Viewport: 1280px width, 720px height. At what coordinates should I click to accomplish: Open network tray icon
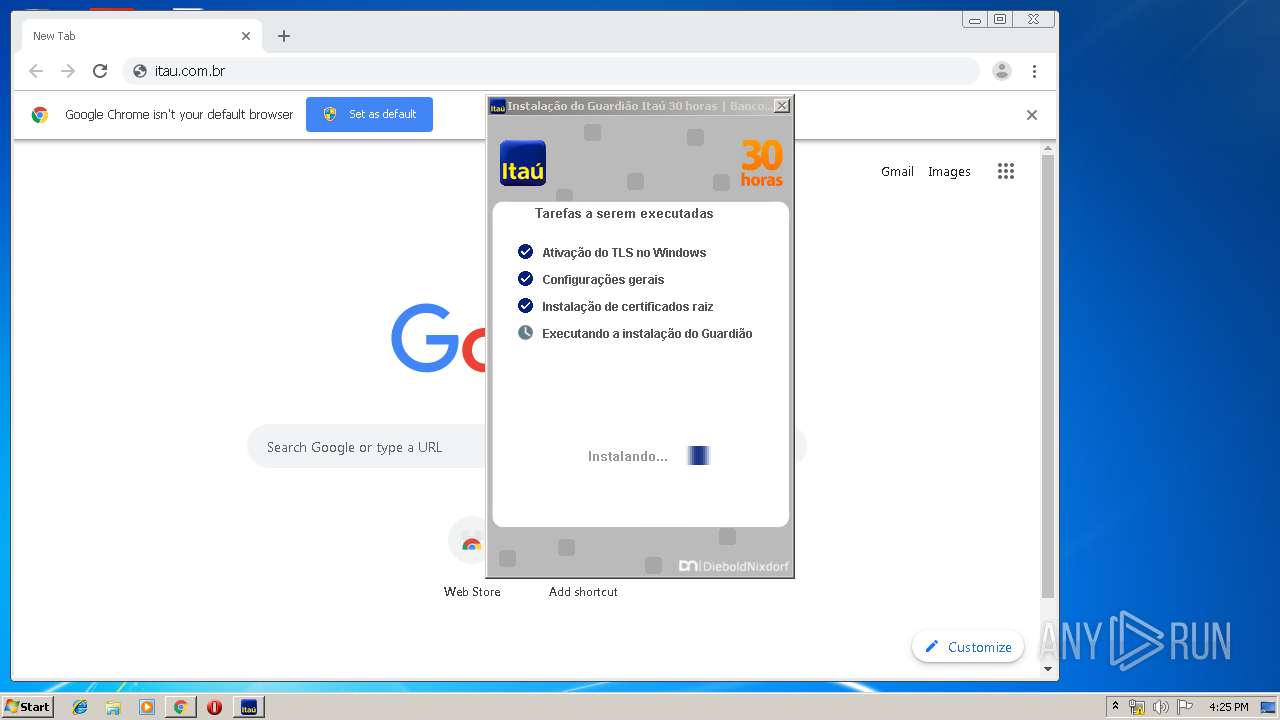pyautogui.click(x=1137, y=707)
